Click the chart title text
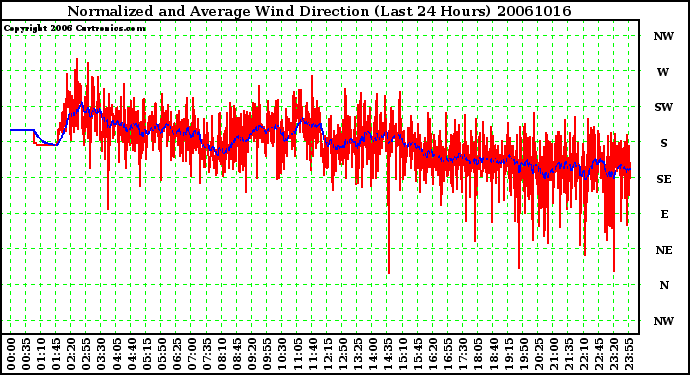 point(319,11)
